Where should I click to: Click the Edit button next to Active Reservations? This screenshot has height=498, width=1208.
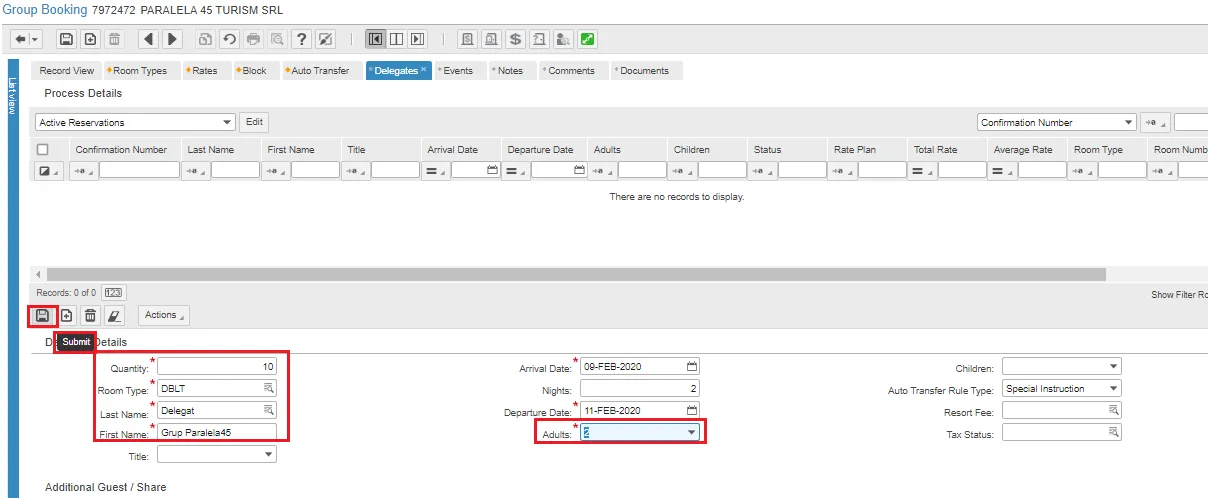tap(255, 122)
